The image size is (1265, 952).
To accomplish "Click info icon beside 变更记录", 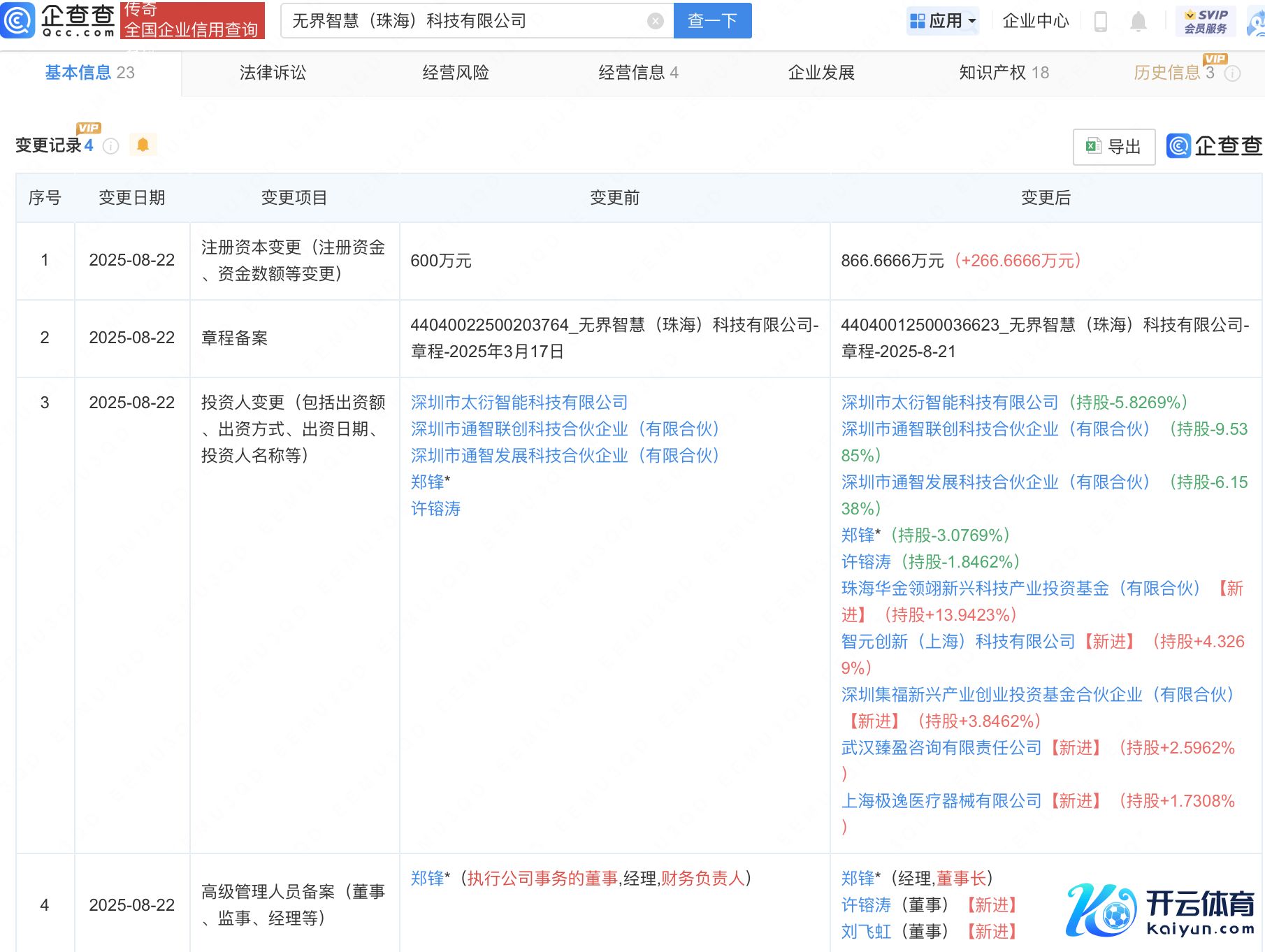I will pyautogui.click(x=111, y=145).
